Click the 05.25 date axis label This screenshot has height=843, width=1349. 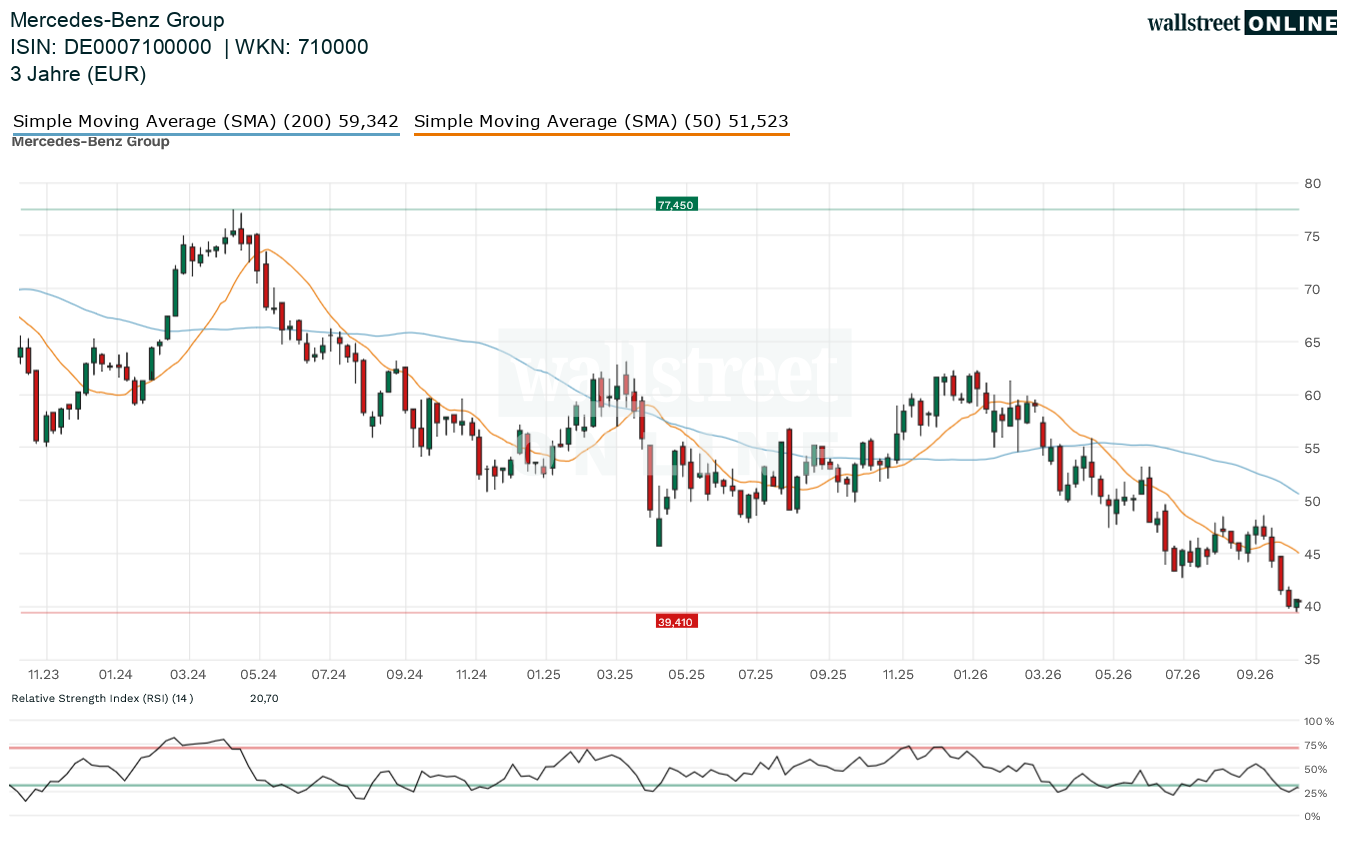(687, 675)
